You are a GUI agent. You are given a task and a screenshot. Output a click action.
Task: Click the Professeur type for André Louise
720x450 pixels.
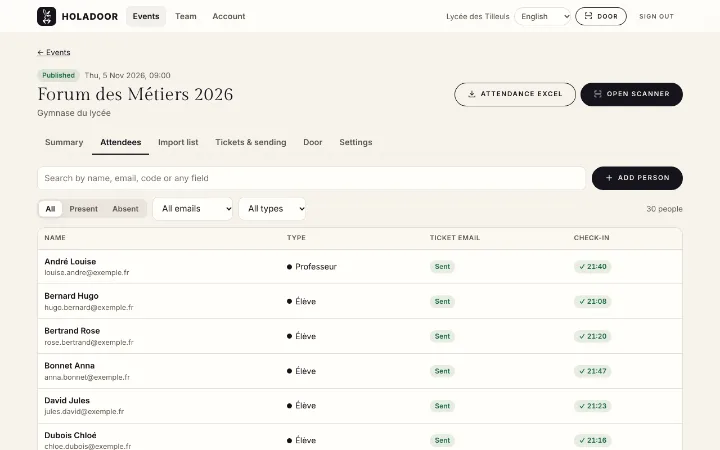pos(312,267)
